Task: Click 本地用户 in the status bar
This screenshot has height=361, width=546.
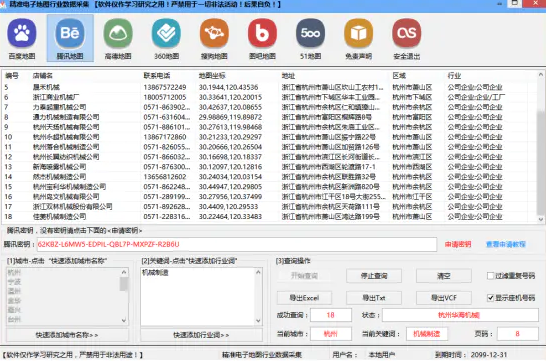Action: click(382, 355)
